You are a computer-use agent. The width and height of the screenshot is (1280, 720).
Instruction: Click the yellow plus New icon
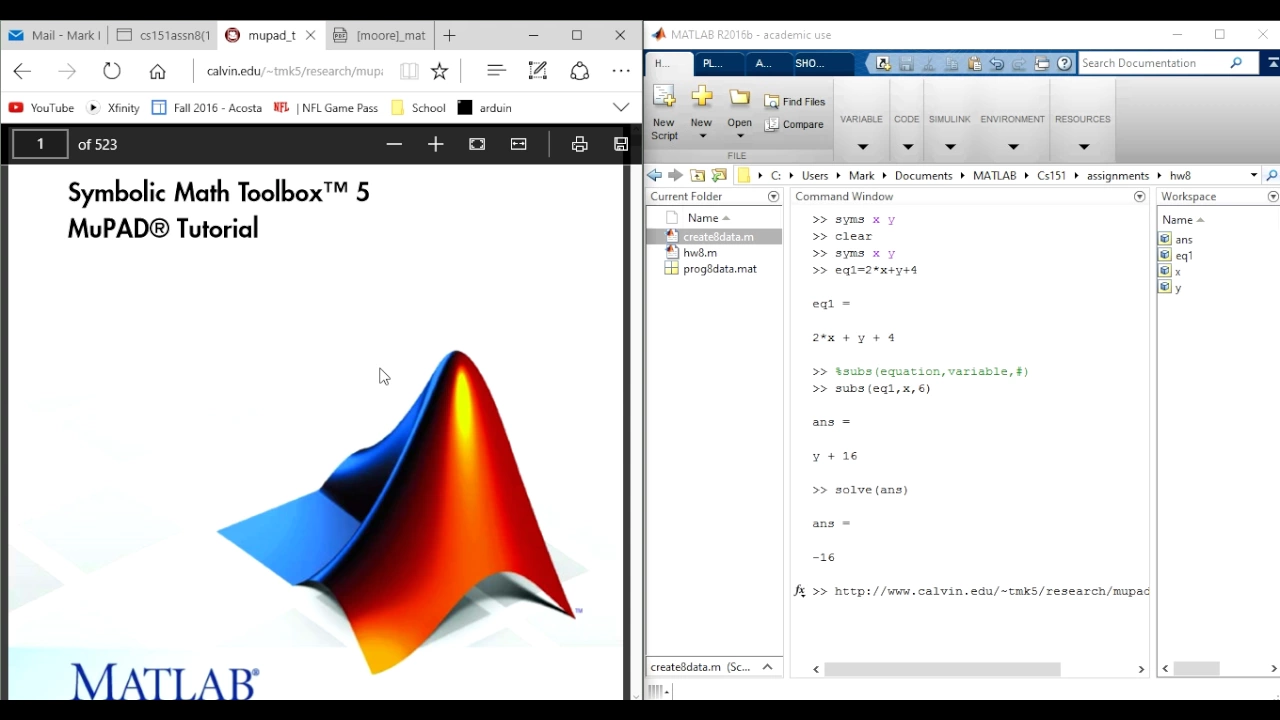pos(701,97)
